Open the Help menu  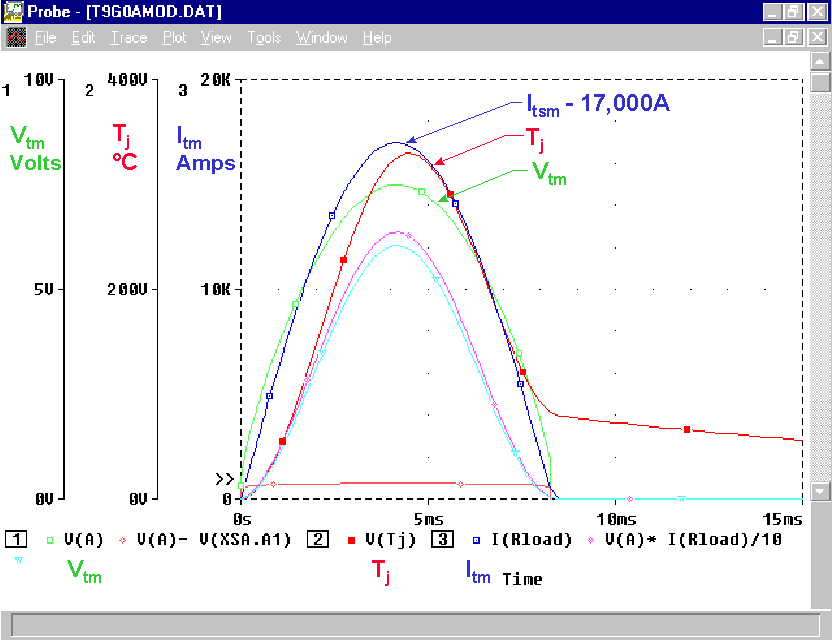(377, 38)
